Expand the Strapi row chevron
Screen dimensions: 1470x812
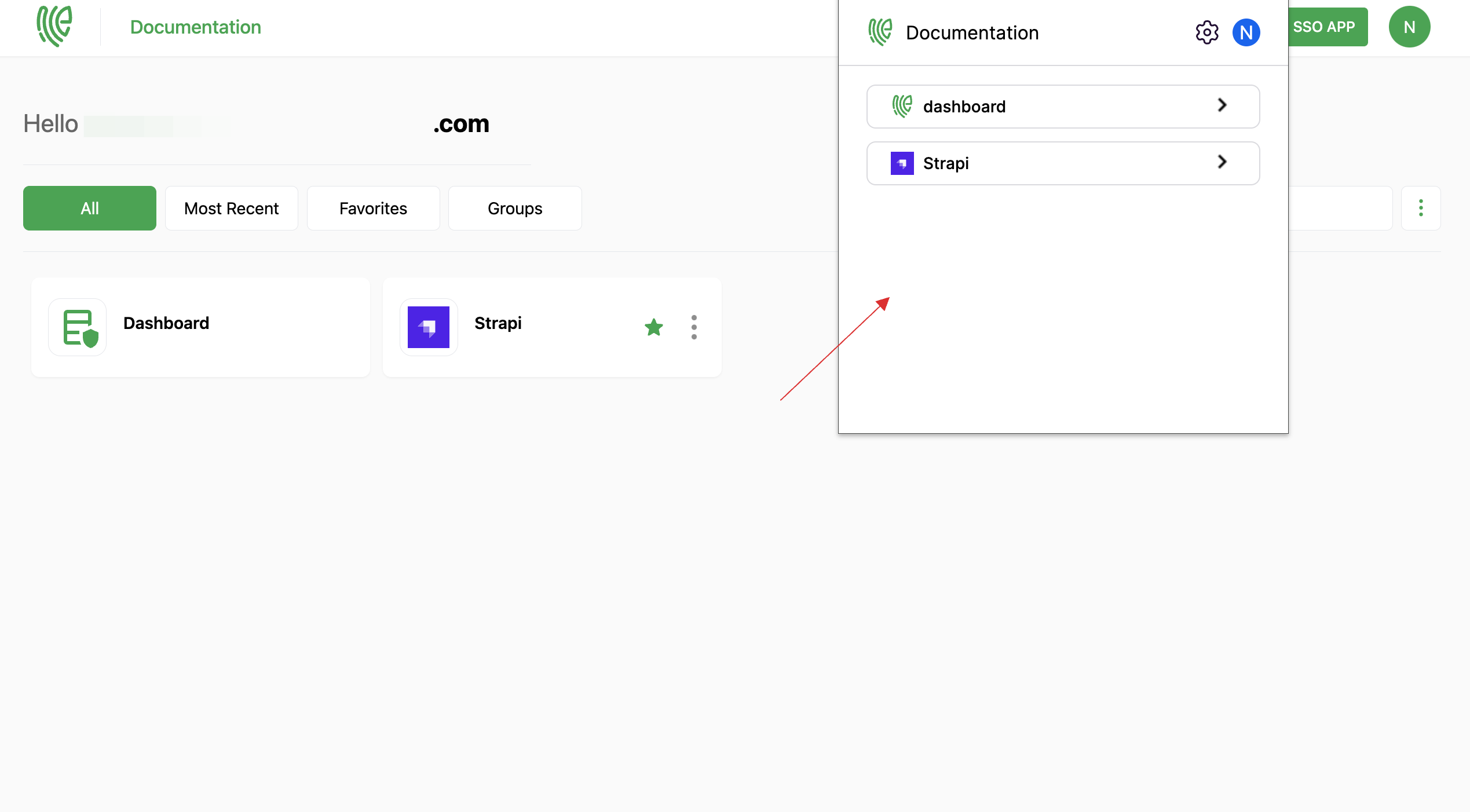coord(1222,162)
